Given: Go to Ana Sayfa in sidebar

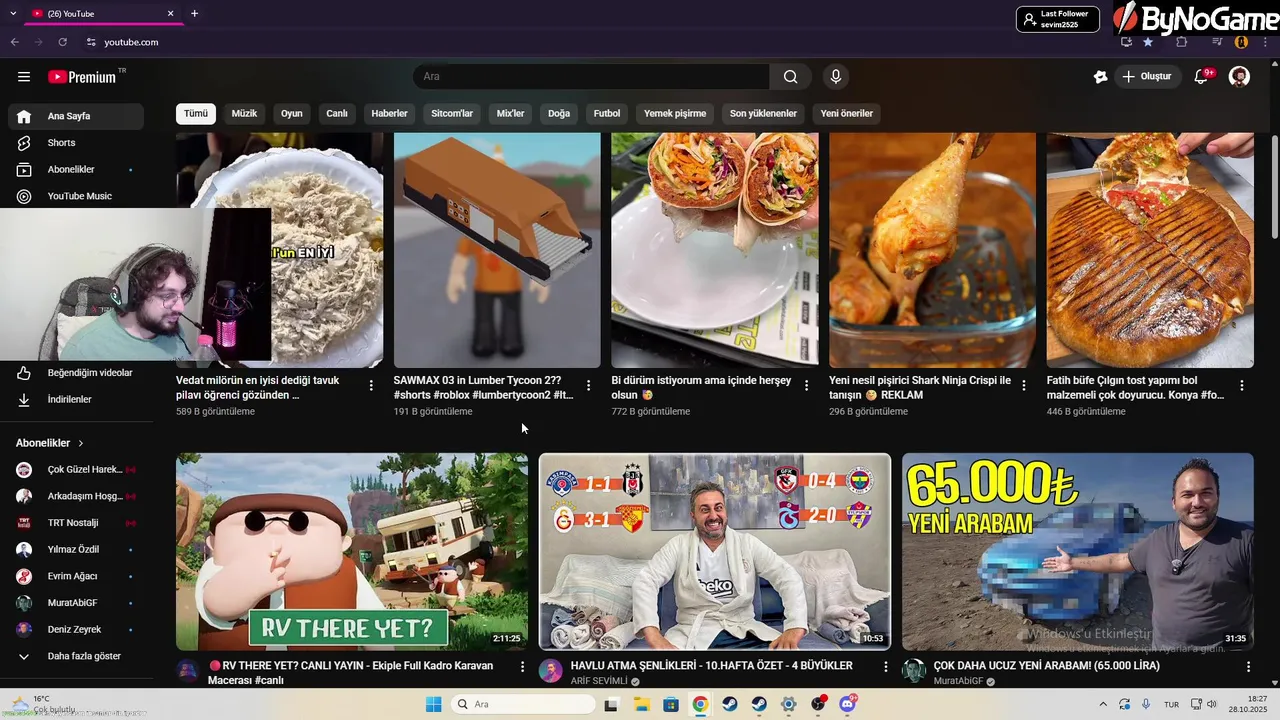Looking at the screenshot, I should [x=76, y=116].
